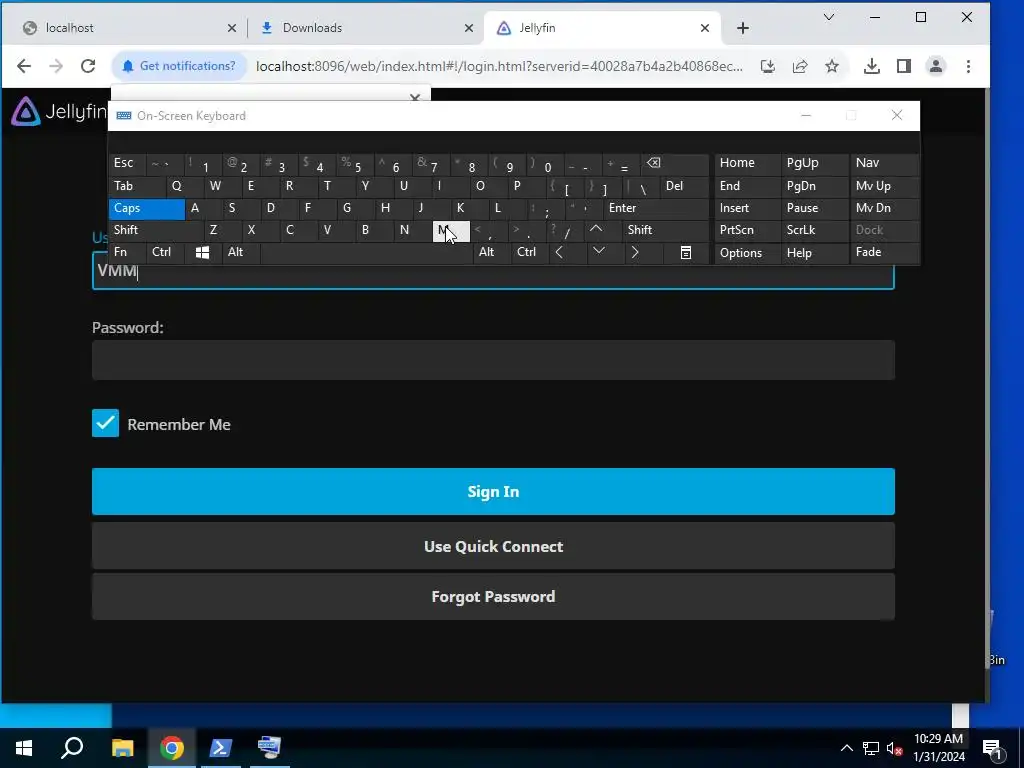Click the Home key on the On-Screen Keyboard

(x=747, y=163)
